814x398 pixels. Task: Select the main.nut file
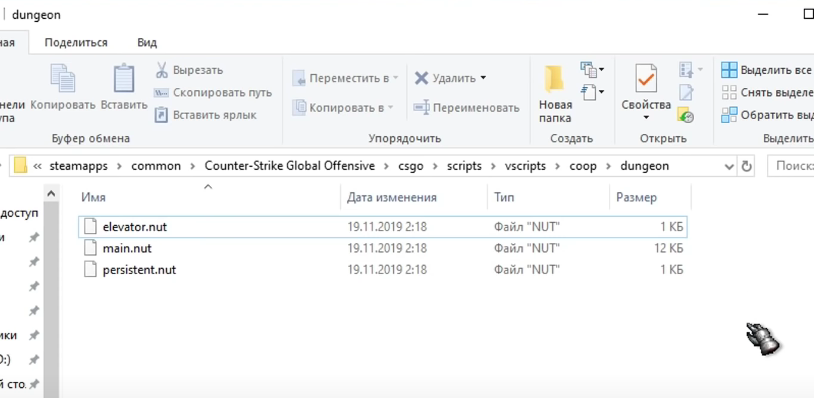[x=383, y=249]
